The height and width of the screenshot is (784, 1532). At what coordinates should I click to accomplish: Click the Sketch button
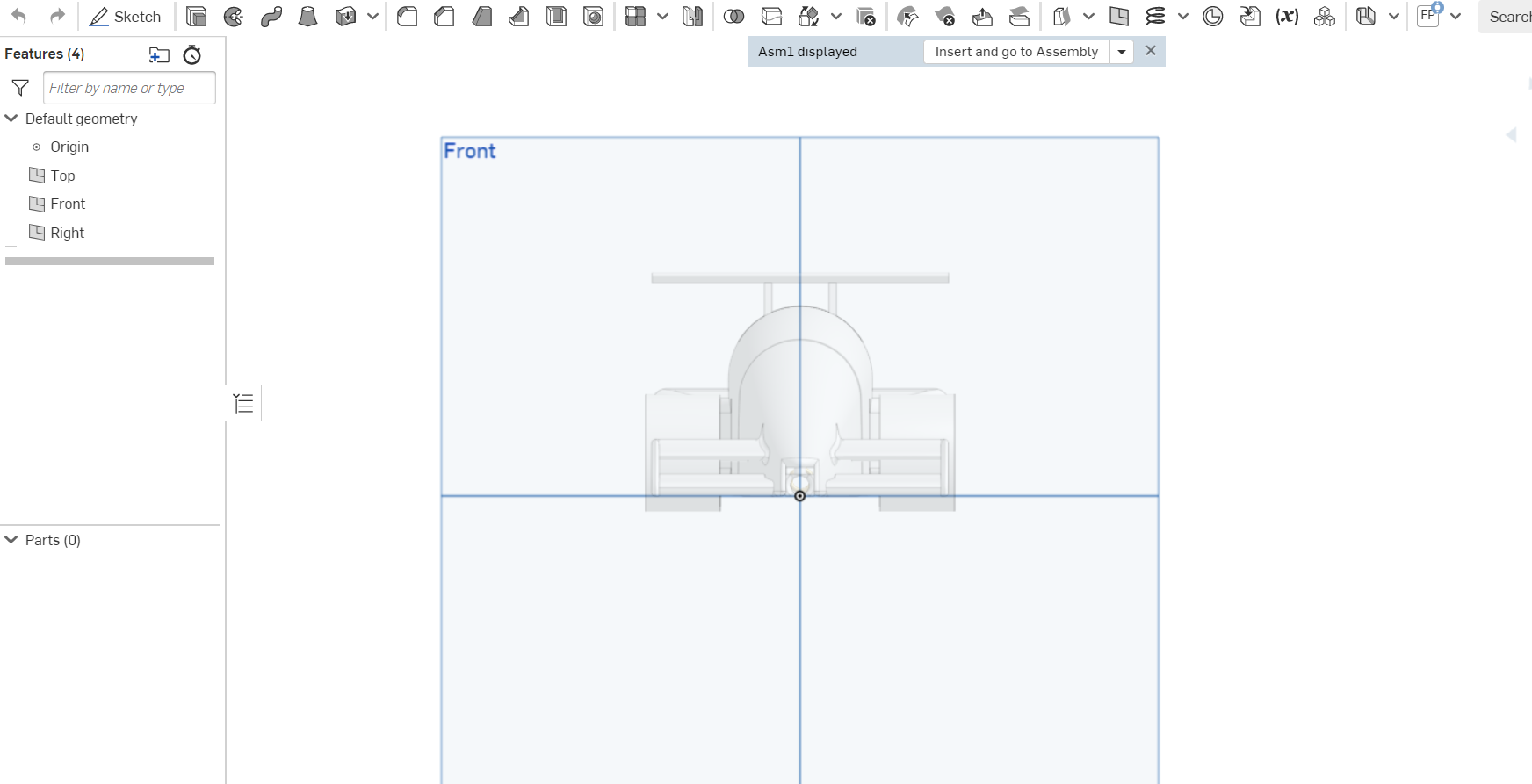pos(126,17)
